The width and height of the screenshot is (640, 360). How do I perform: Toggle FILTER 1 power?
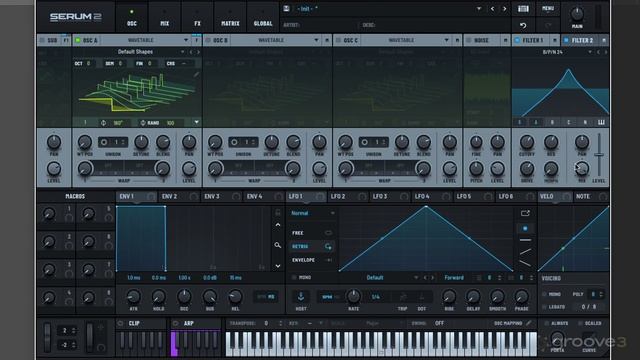(517, 40)
